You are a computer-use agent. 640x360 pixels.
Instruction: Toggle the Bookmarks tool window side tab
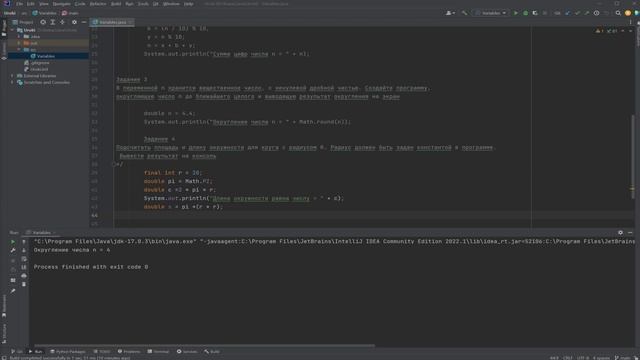click(4, 306)
